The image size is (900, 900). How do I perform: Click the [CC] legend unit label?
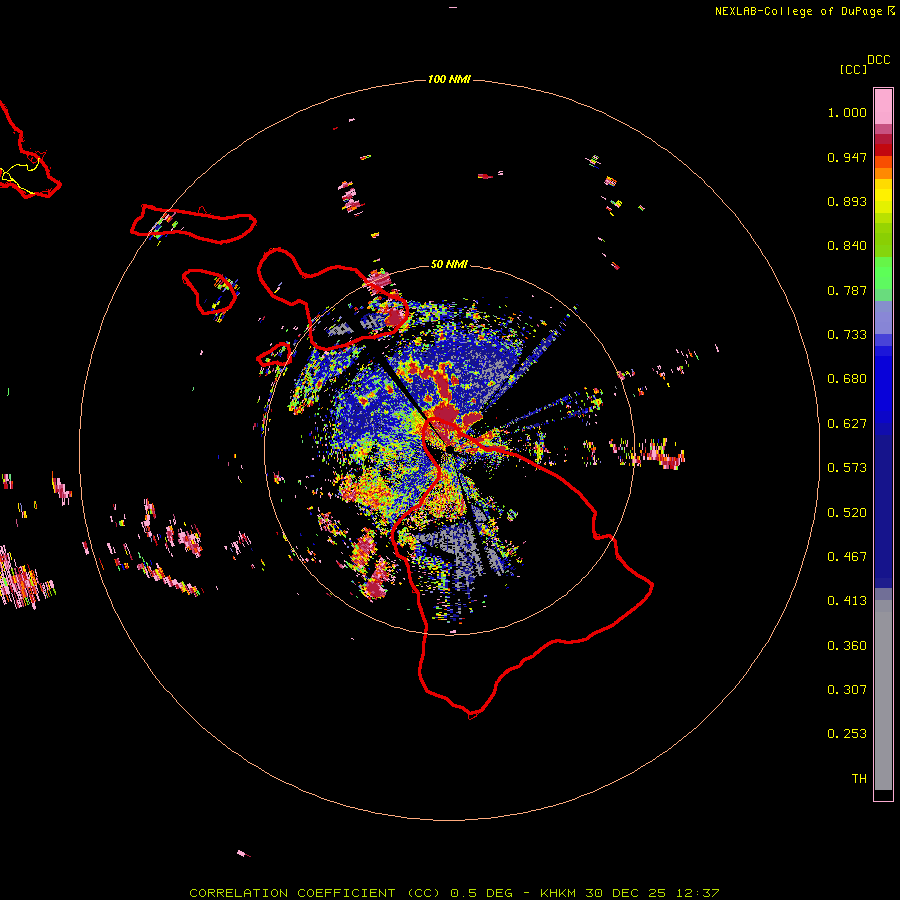tap(853, 69)
